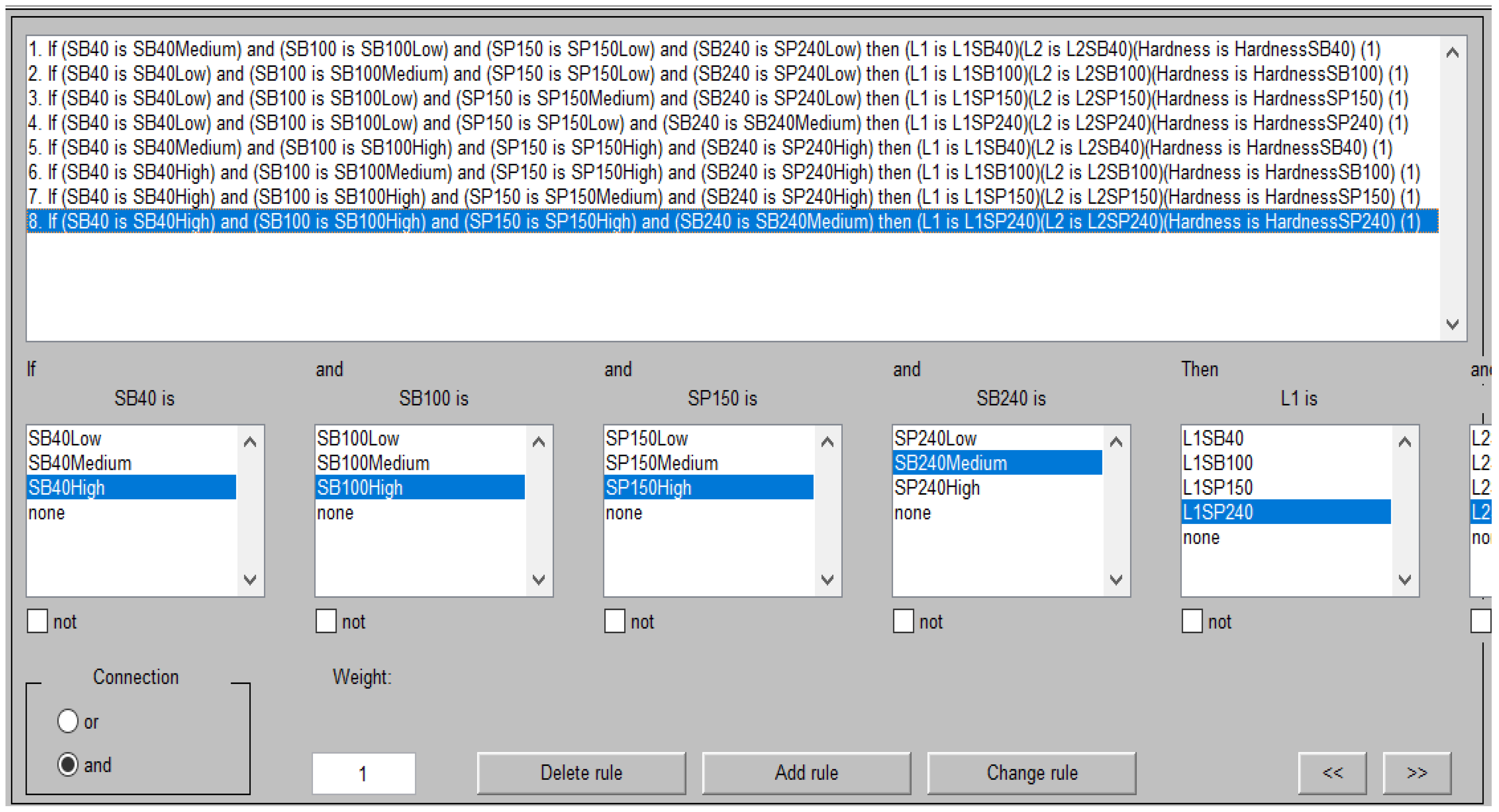Click the Delete rule button
Image resolution: width=1499 pixels, height=812 pixels.
click(581, 773)
